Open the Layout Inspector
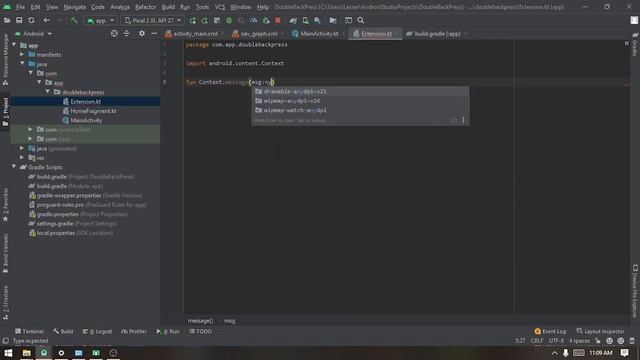This screenshot has height=360, width=640. coord(600,331)
